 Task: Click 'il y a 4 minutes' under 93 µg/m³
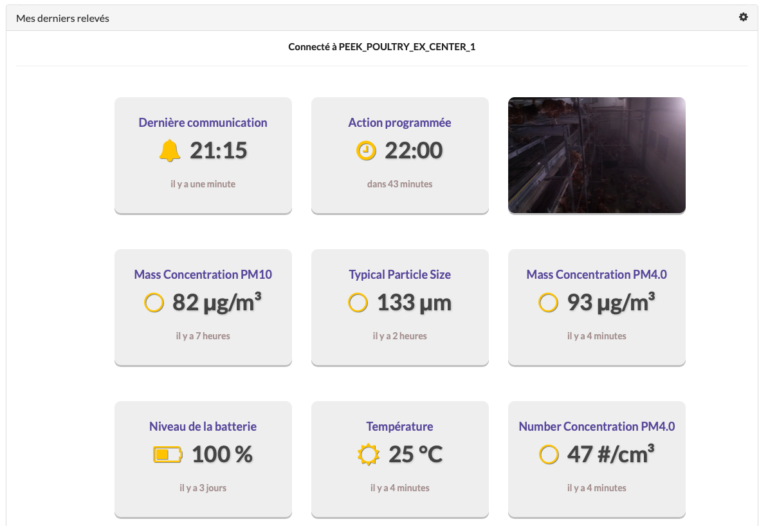pos(597,336)
